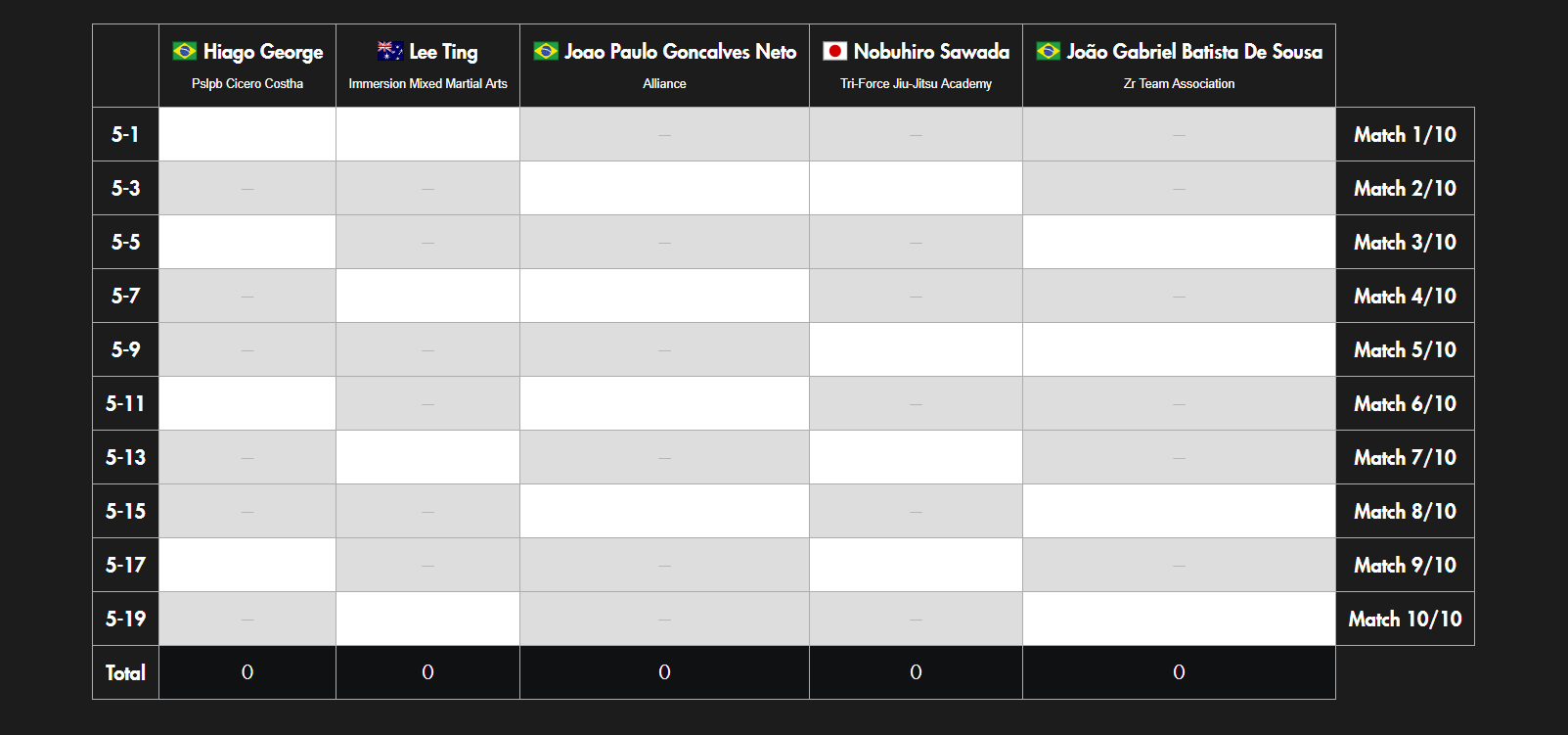The width and height of the screenshot is (1568, 735).
Task: Open Hiago George competitor name
Action: [x=263, y=52]
